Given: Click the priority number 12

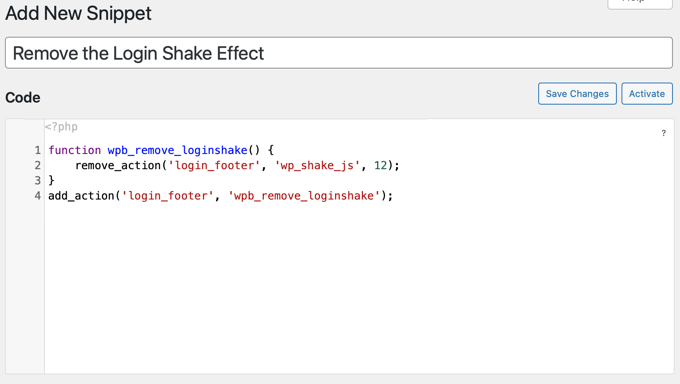Looking at the screenshot, I should pos(380,165).
